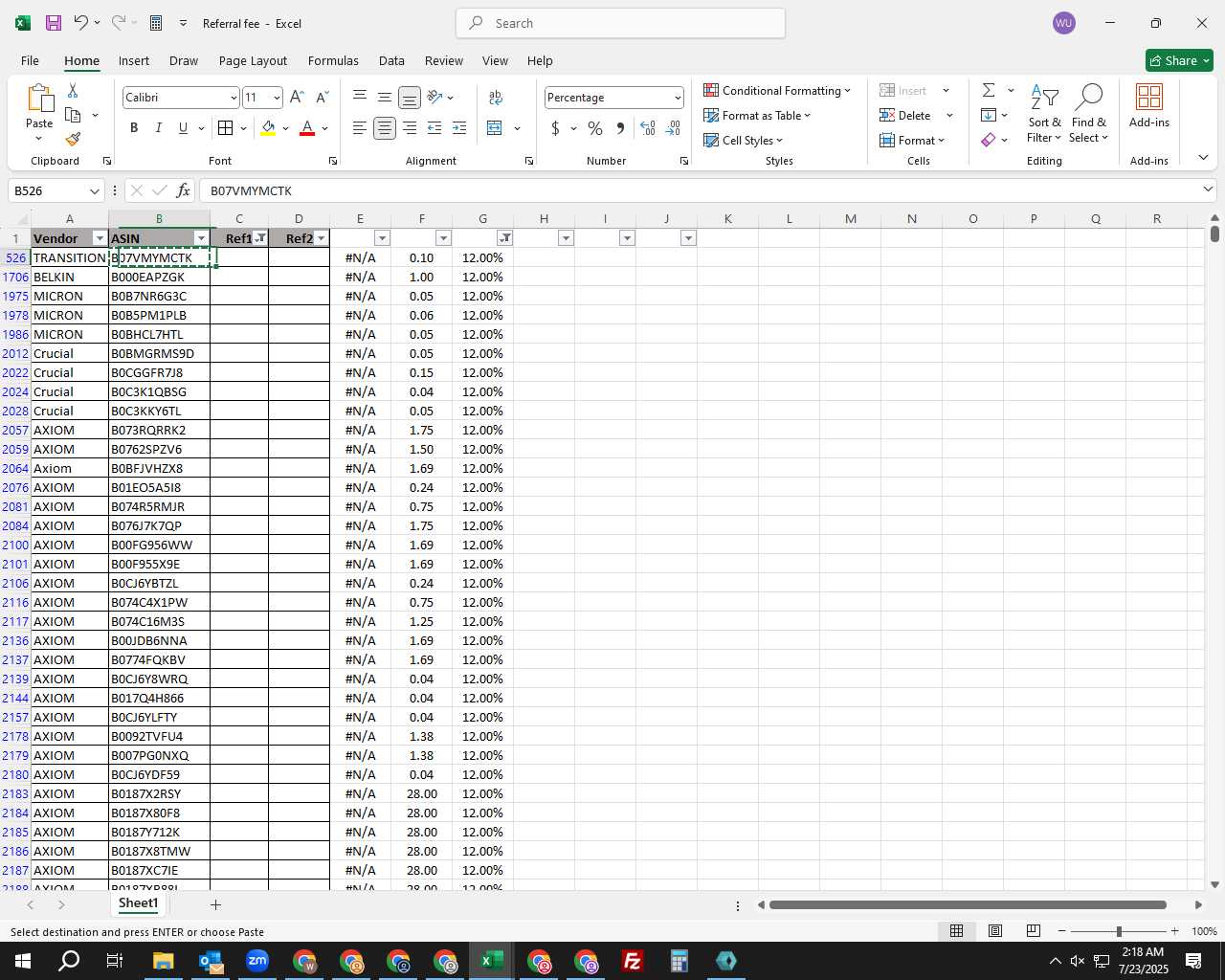
Task: Click the Merge & Center icon
Action: click(x=495, y=128)
